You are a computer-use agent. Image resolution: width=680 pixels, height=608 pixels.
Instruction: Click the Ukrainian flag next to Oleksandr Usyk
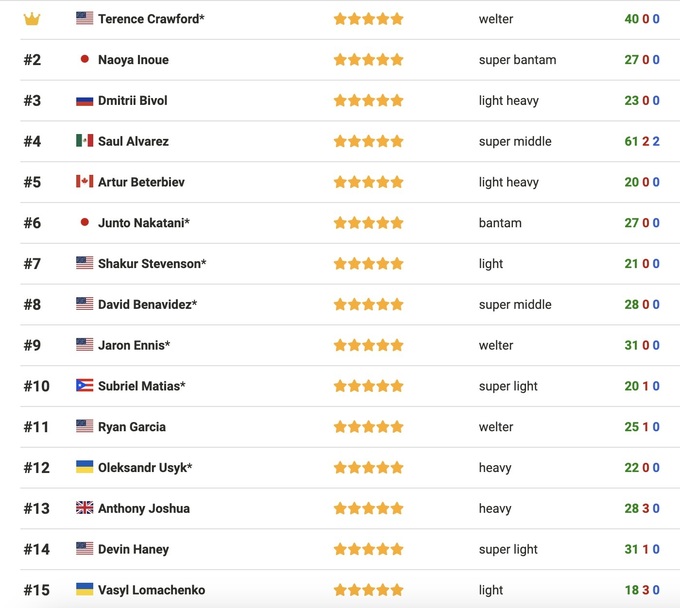85,467
